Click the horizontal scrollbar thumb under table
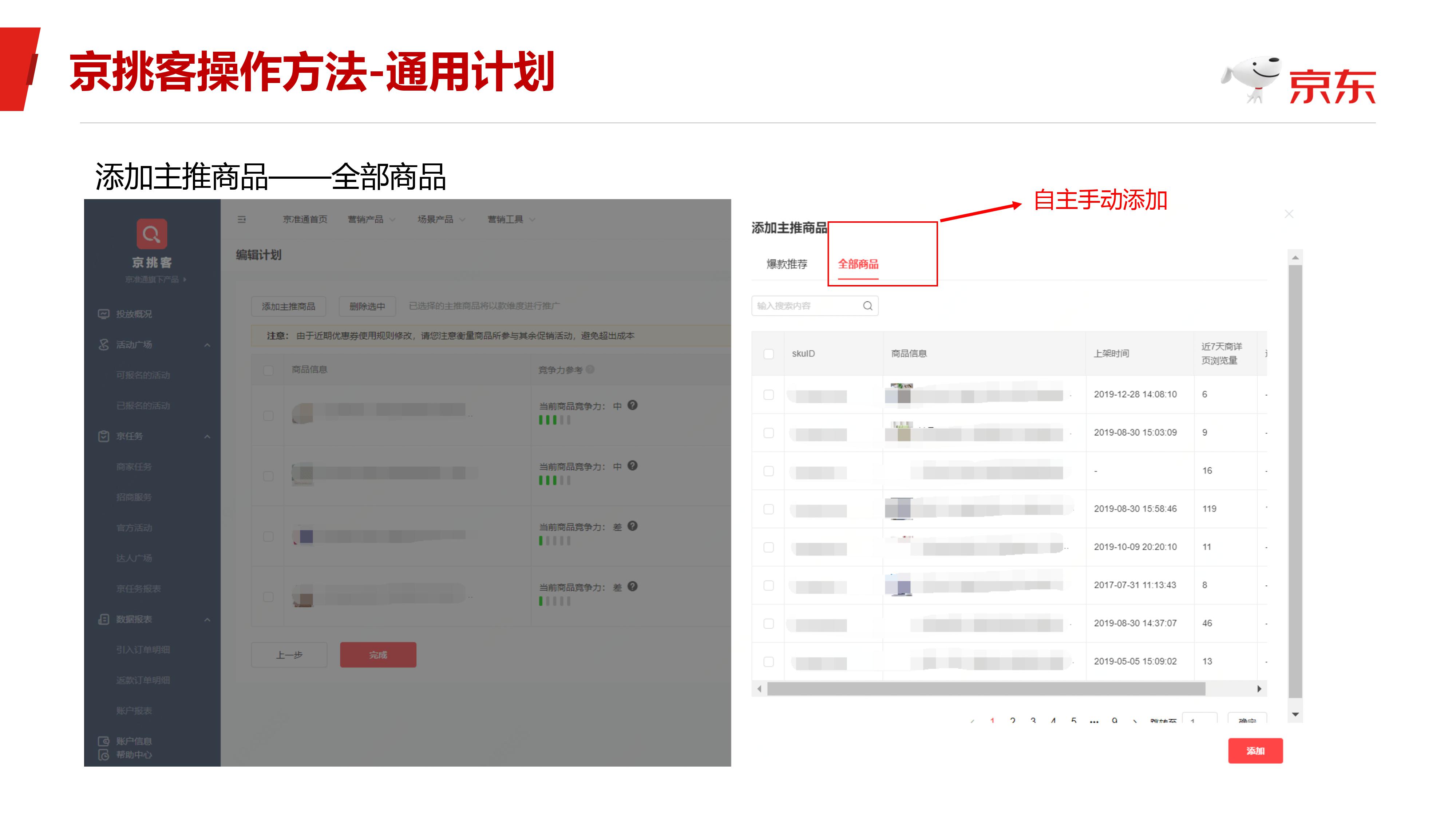 click(986, 688)
